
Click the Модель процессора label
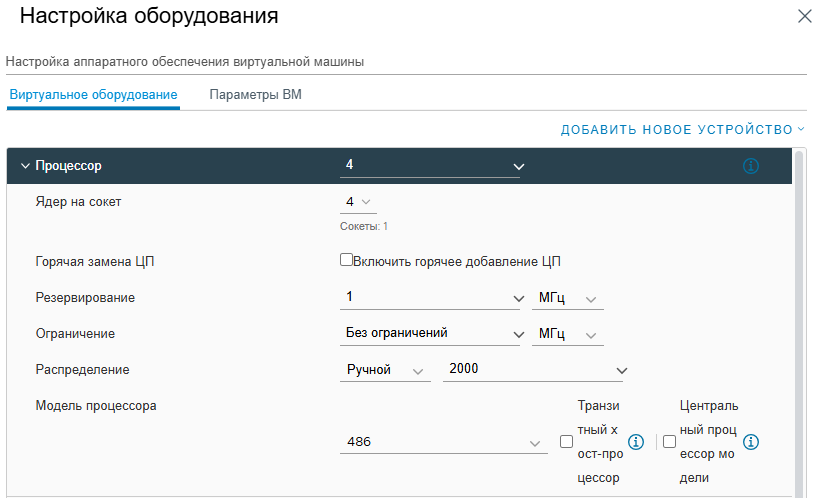click(x=96, y=406)
